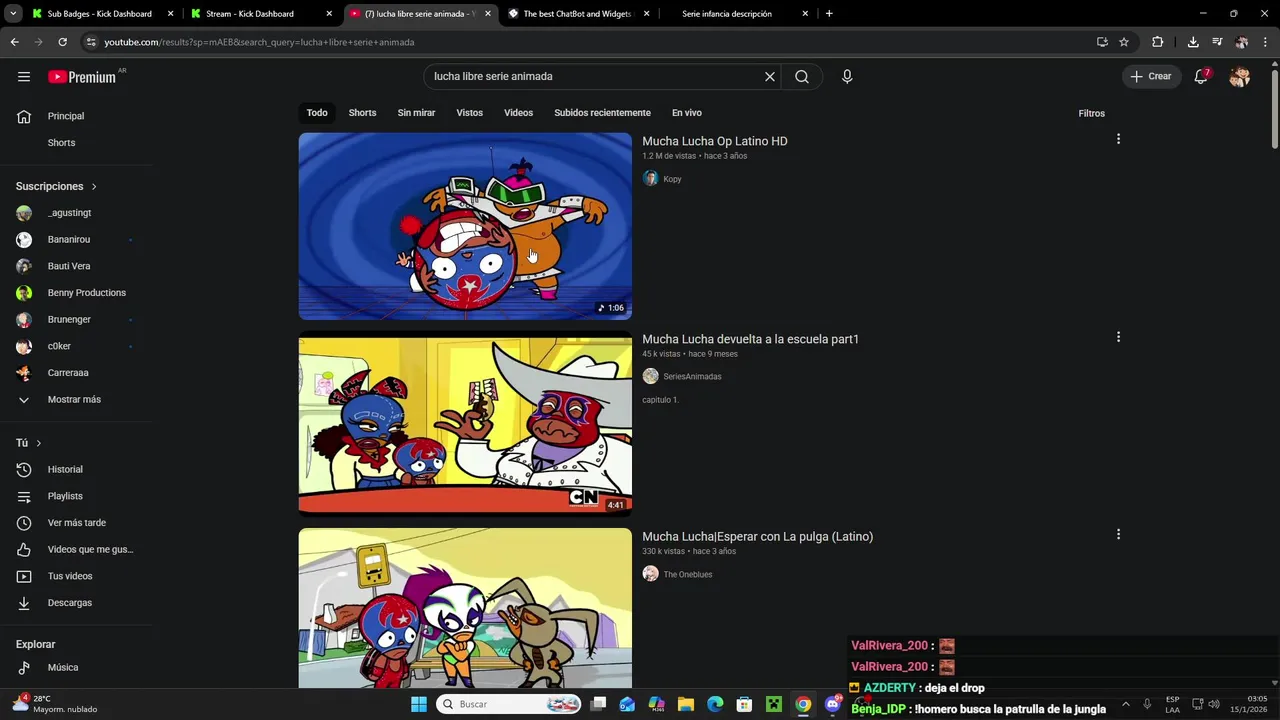Expand the Suscripciones section
Image resolution: width=1280 pixels, height=720 pixels.
tap(57, 186)
